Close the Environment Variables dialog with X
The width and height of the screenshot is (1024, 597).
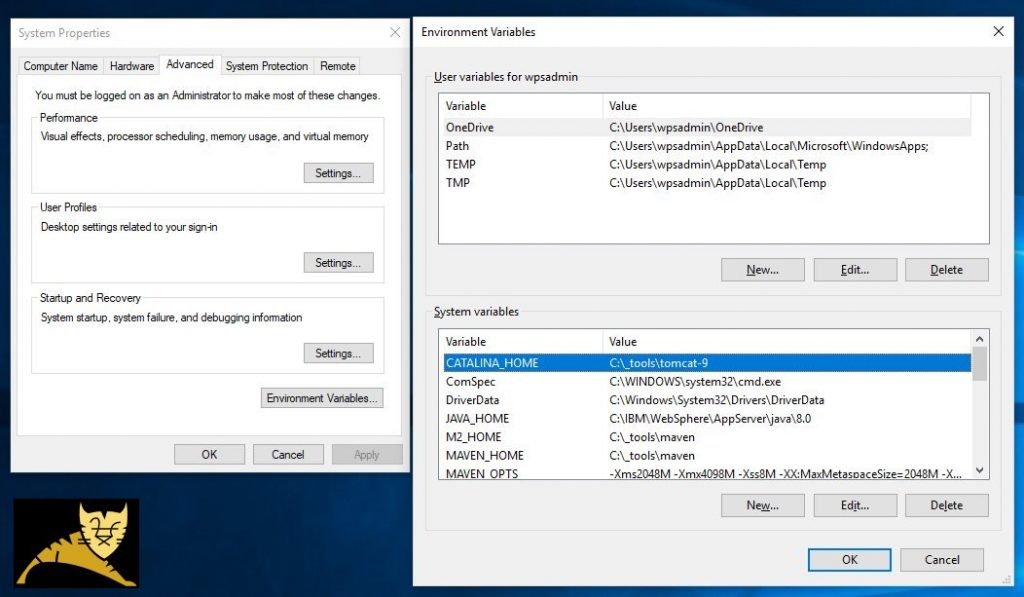pyautogui.click(x=997, y=32)
